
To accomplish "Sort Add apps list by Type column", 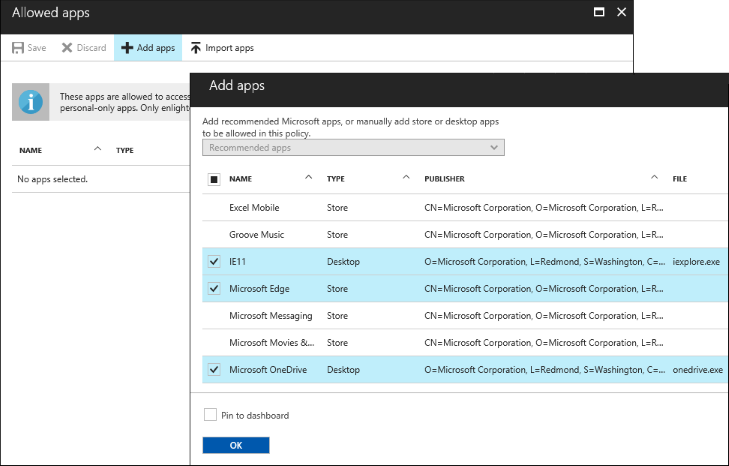I will tap(335, 179).
